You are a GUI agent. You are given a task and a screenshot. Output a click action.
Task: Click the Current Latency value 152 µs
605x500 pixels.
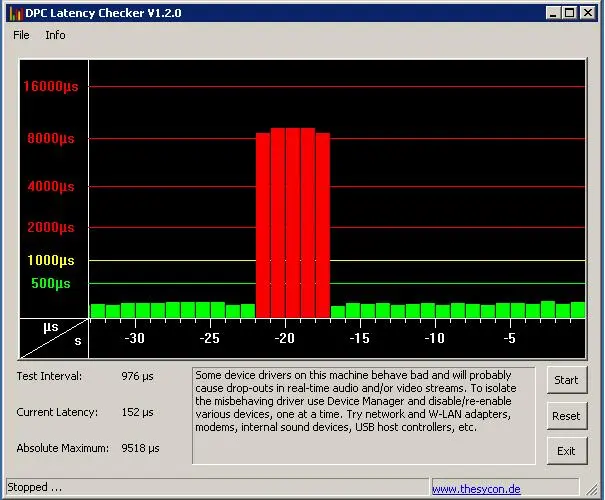pyautogui.click(x=137, y=411)
